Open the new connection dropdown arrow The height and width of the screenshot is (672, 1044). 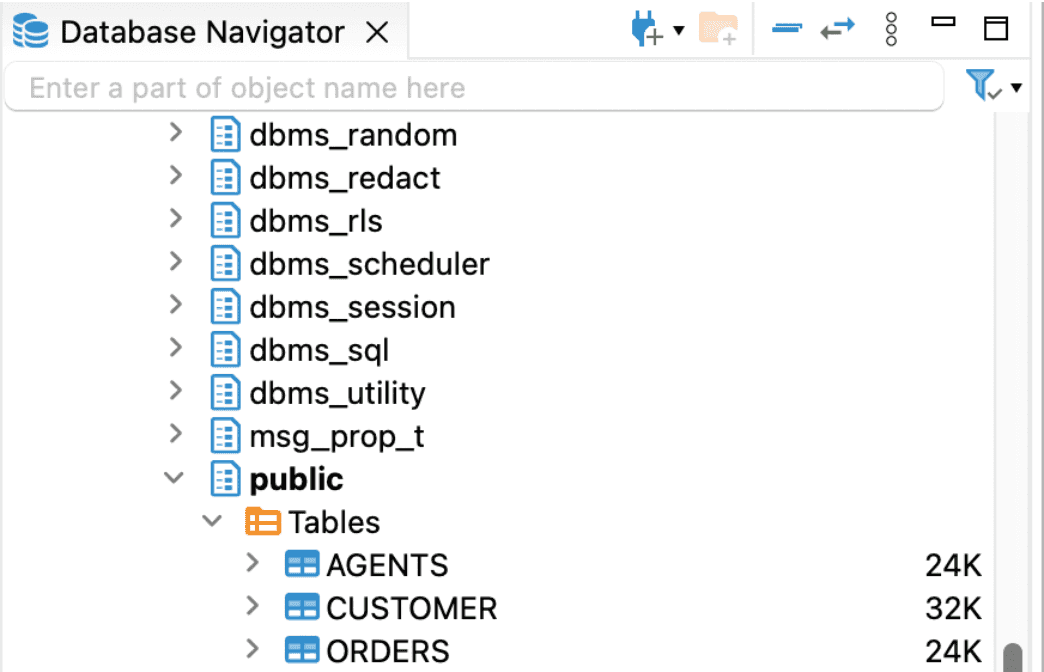[679, 29]
